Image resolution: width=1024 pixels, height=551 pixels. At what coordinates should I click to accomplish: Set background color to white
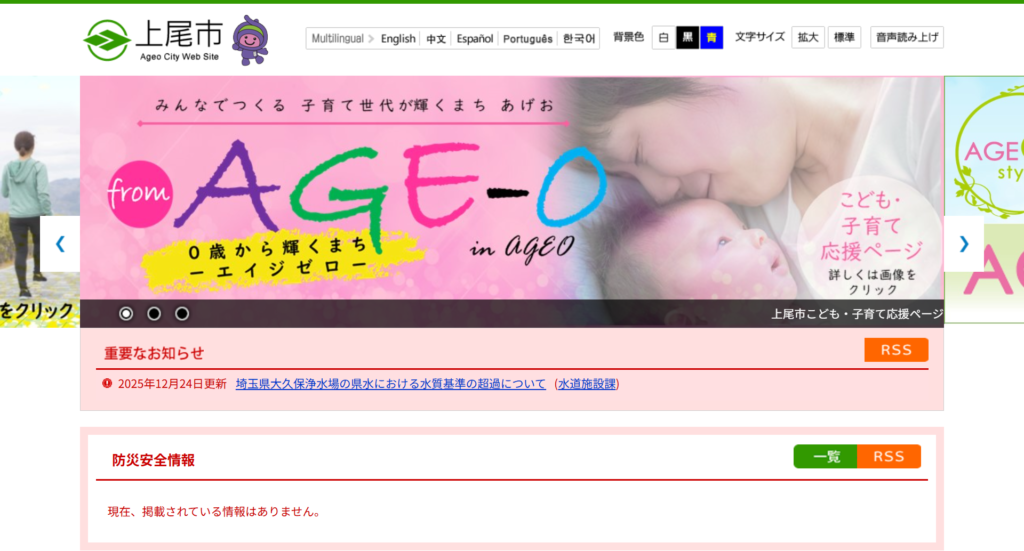(x=664, y=38)
